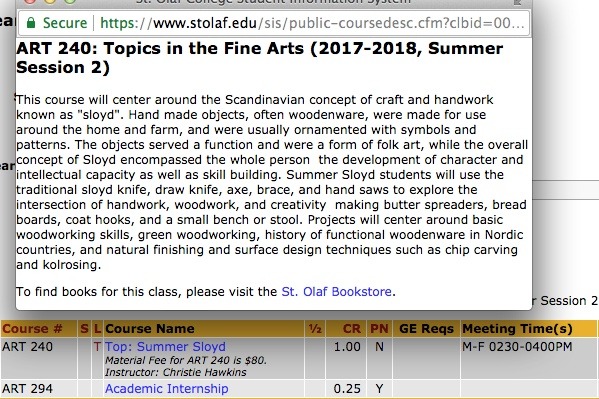Click the green padlock security icon
599x399 pixels.
click(31, 23)
